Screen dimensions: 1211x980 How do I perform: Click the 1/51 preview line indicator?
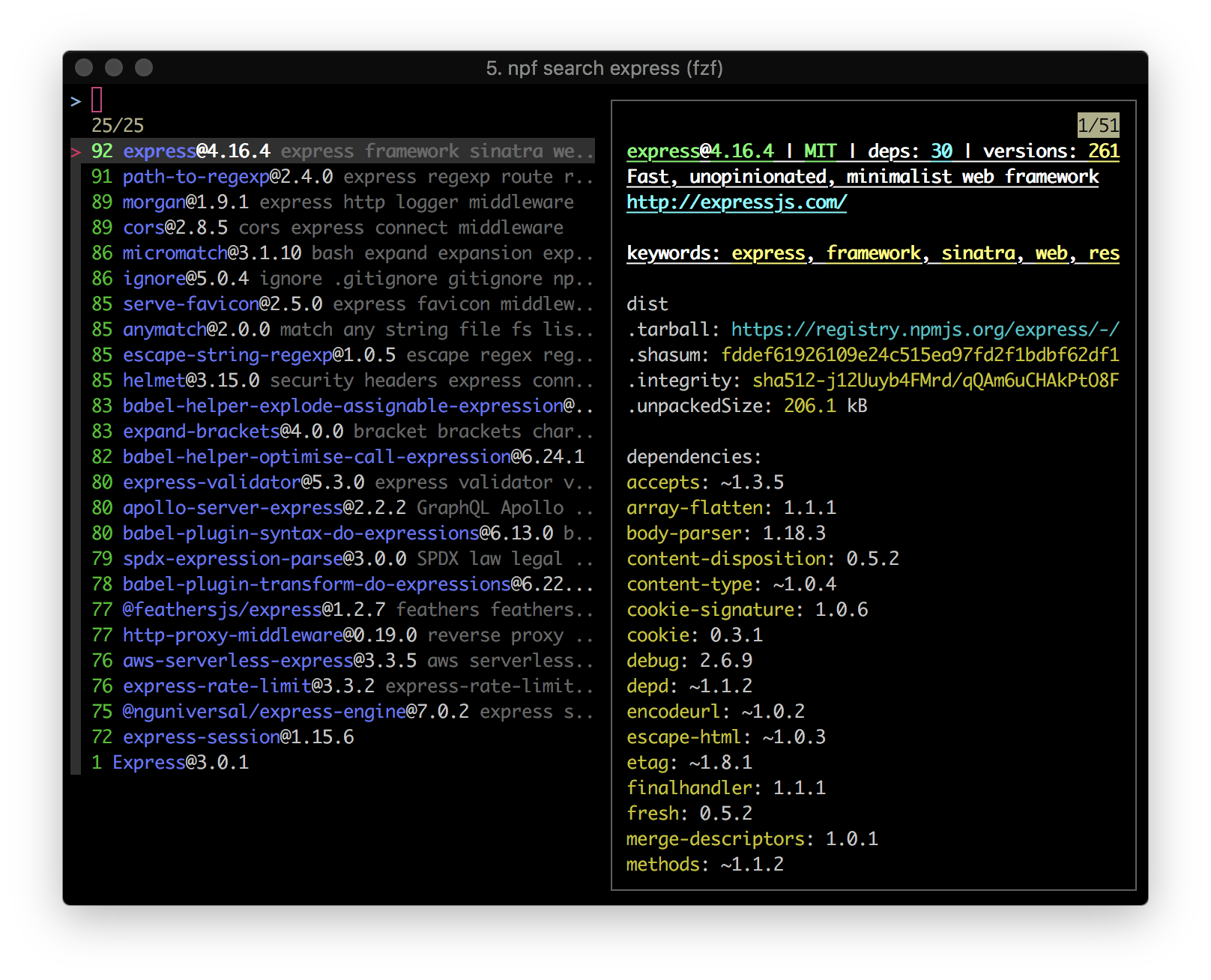point(1099,125)
